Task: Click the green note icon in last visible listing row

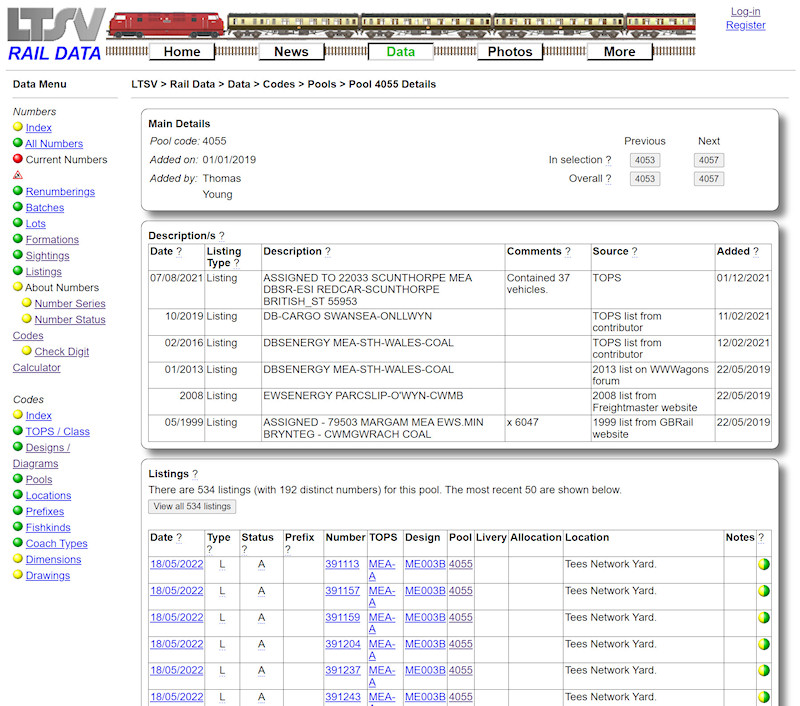Action: click(x=764, y=697)
